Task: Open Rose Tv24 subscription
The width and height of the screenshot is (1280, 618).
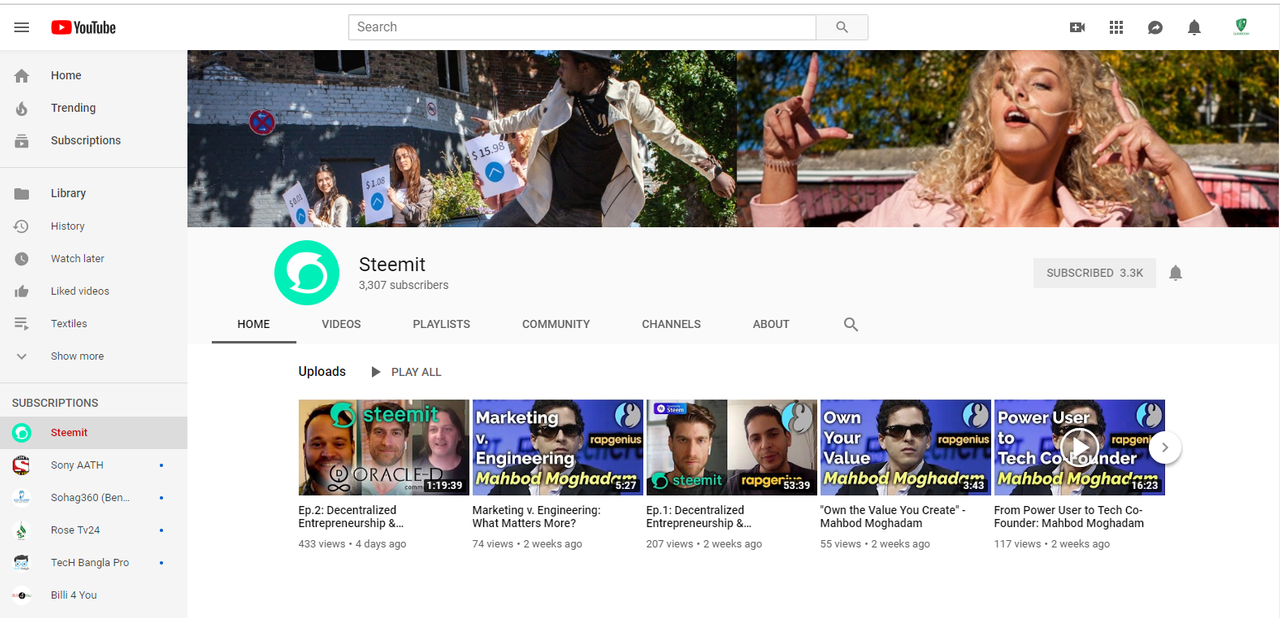Action: click(x=93, y=530)
